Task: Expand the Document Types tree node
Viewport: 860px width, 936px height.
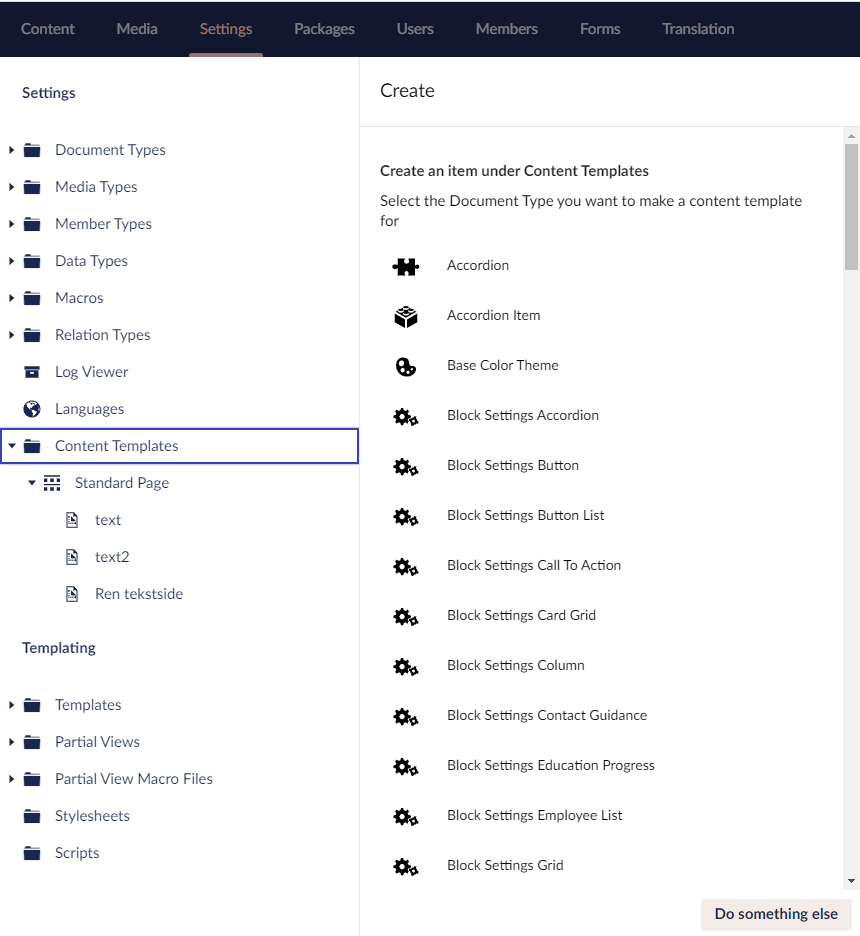Action: point(11,150)
